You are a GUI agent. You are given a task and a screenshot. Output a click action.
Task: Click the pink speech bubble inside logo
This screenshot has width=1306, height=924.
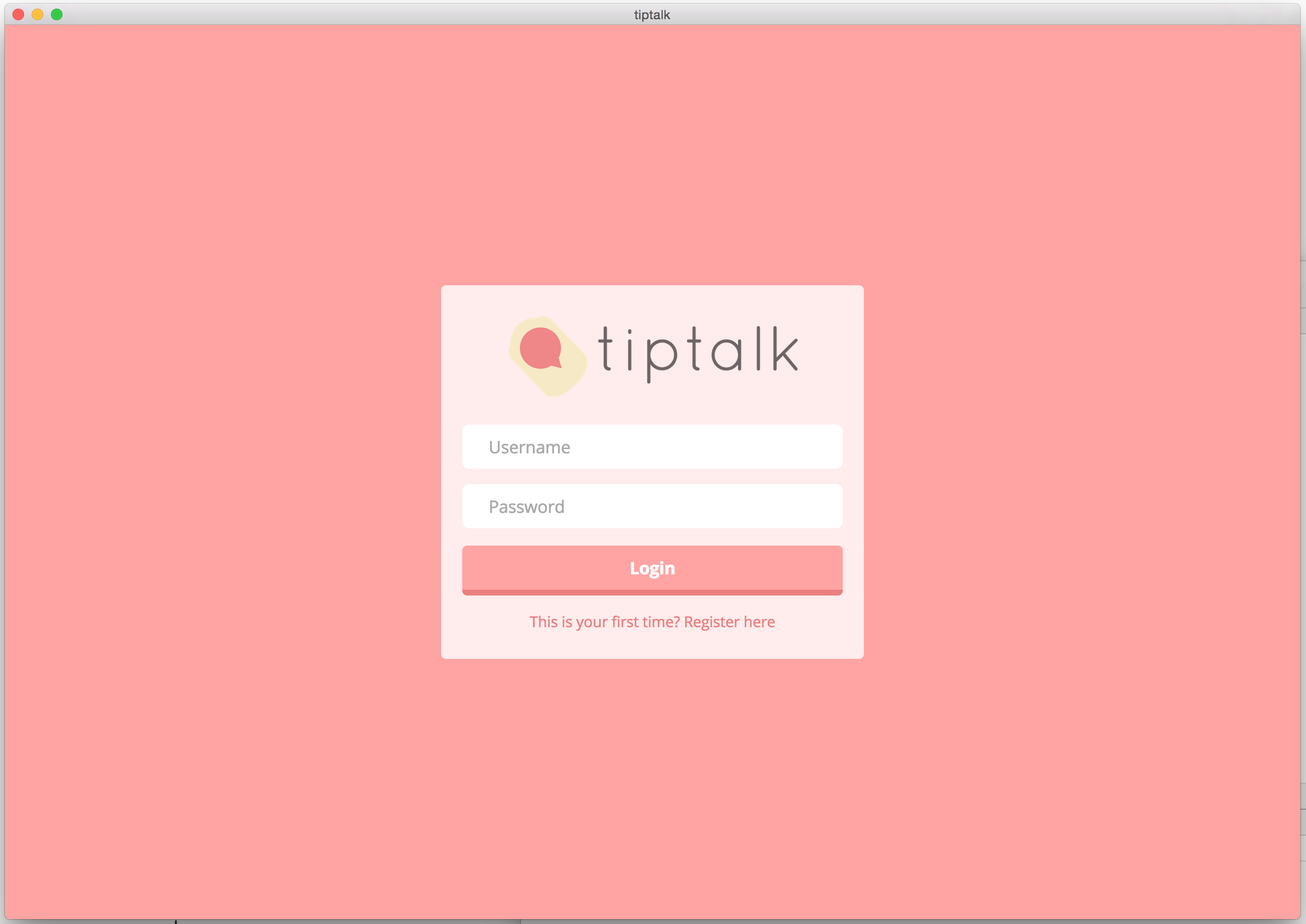540,348
